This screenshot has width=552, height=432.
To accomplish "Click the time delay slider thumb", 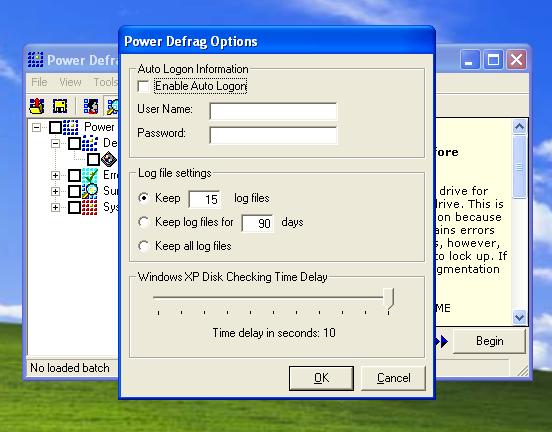I will tap(388, 299).
